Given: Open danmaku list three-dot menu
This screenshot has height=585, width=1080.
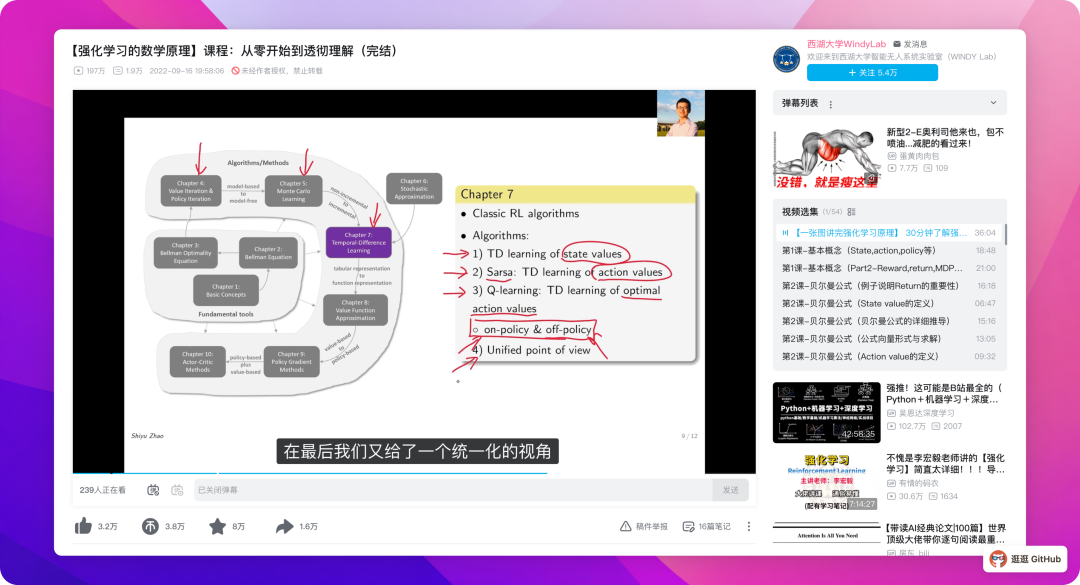Looking at the screenshot, I should [x=831, y=104].
